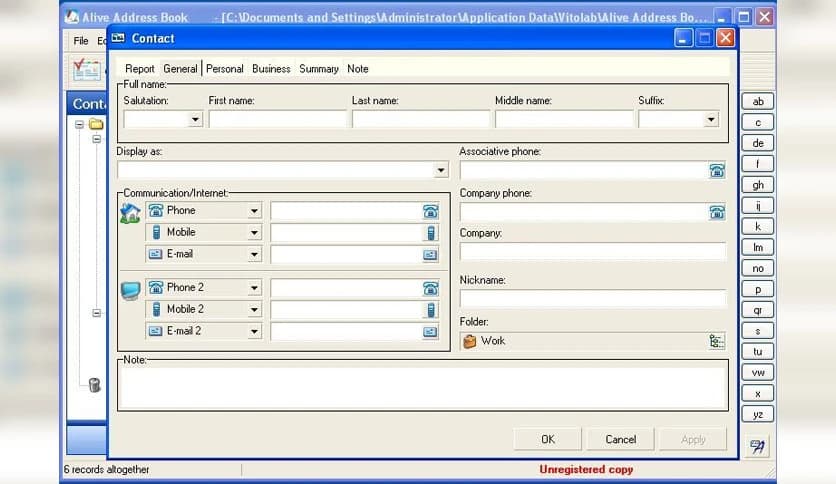Click the checklist toolbar icon in main window
The image size is (836, 484).
pos(86,70)
